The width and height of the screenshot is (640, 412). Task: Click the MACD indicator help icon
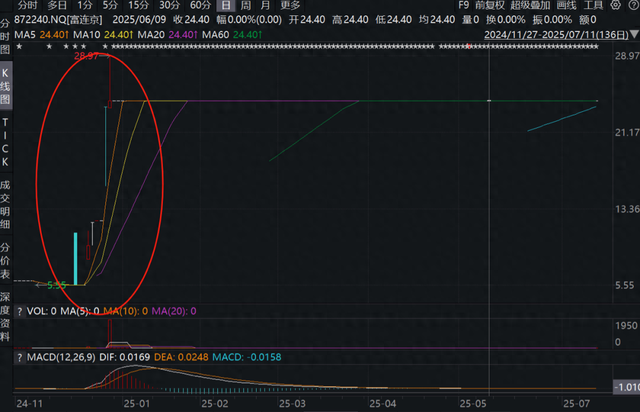[x=19, y=357]
